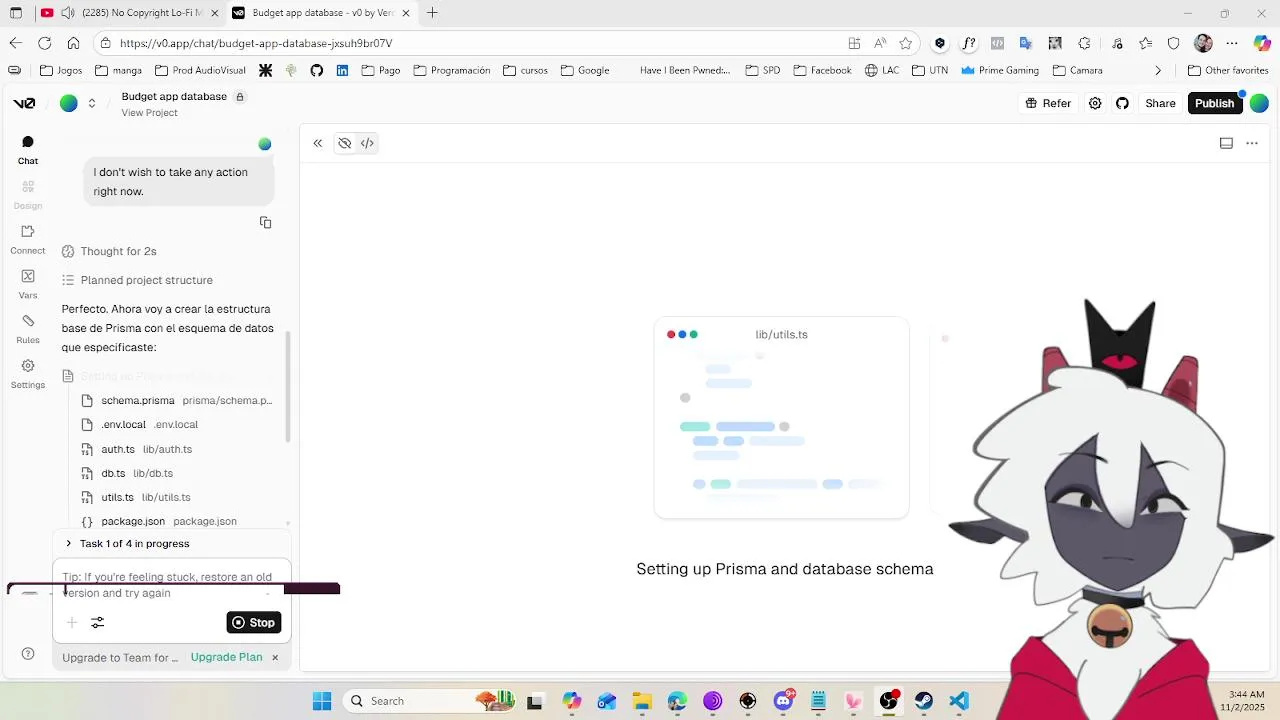This screenshot has width=1280, height=720.
Task: Open the GitHub integration icon
Action: click(1122, 103)
